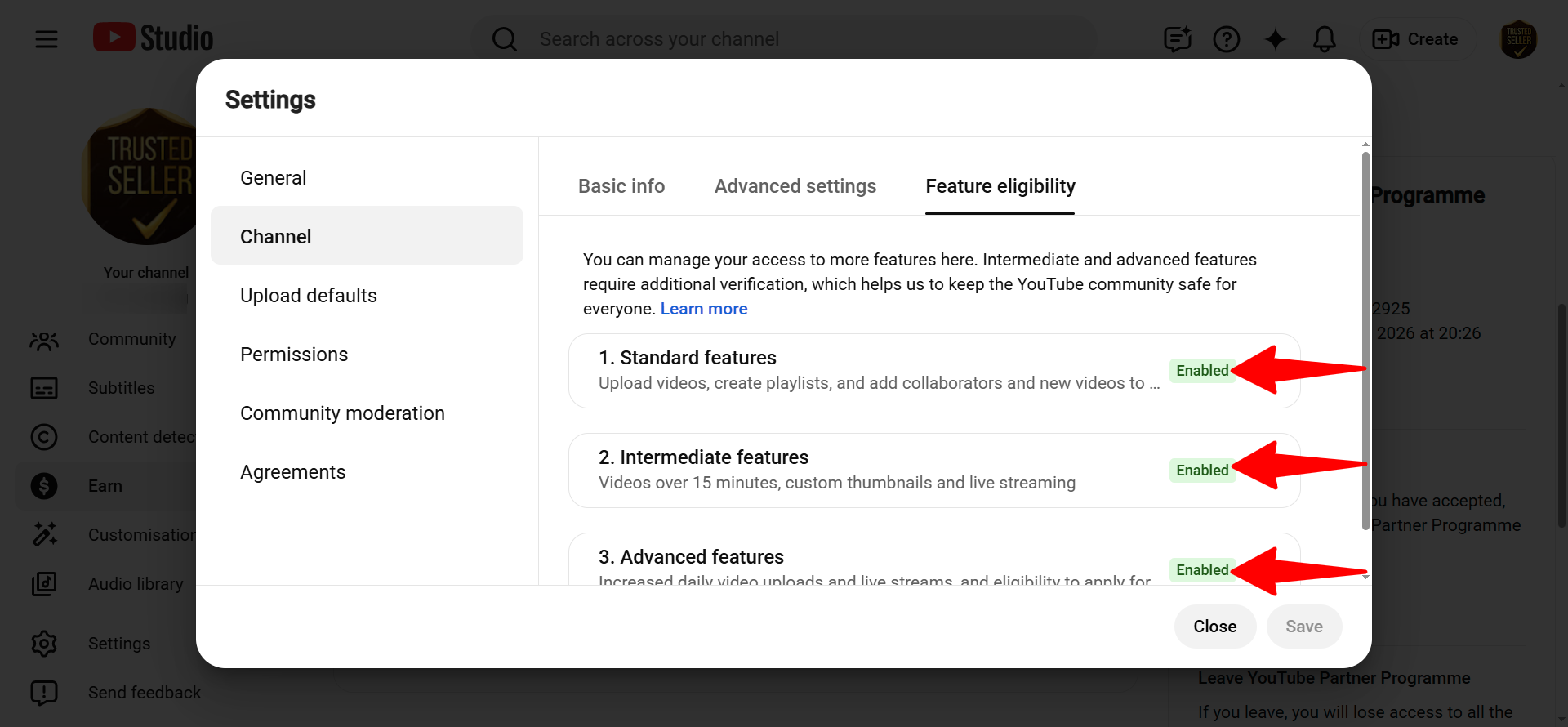Open the comments feedback icon in header
Screen dimensions: 1568x727
[1178, 39]
